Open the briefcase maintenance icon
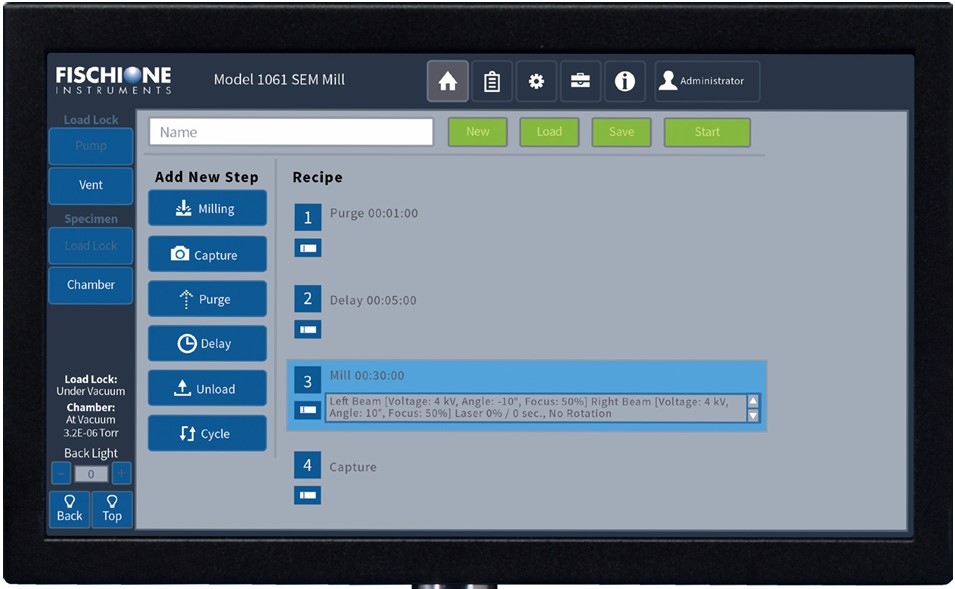The width and height of the screenshot is (955, 589). pos(580,82)
